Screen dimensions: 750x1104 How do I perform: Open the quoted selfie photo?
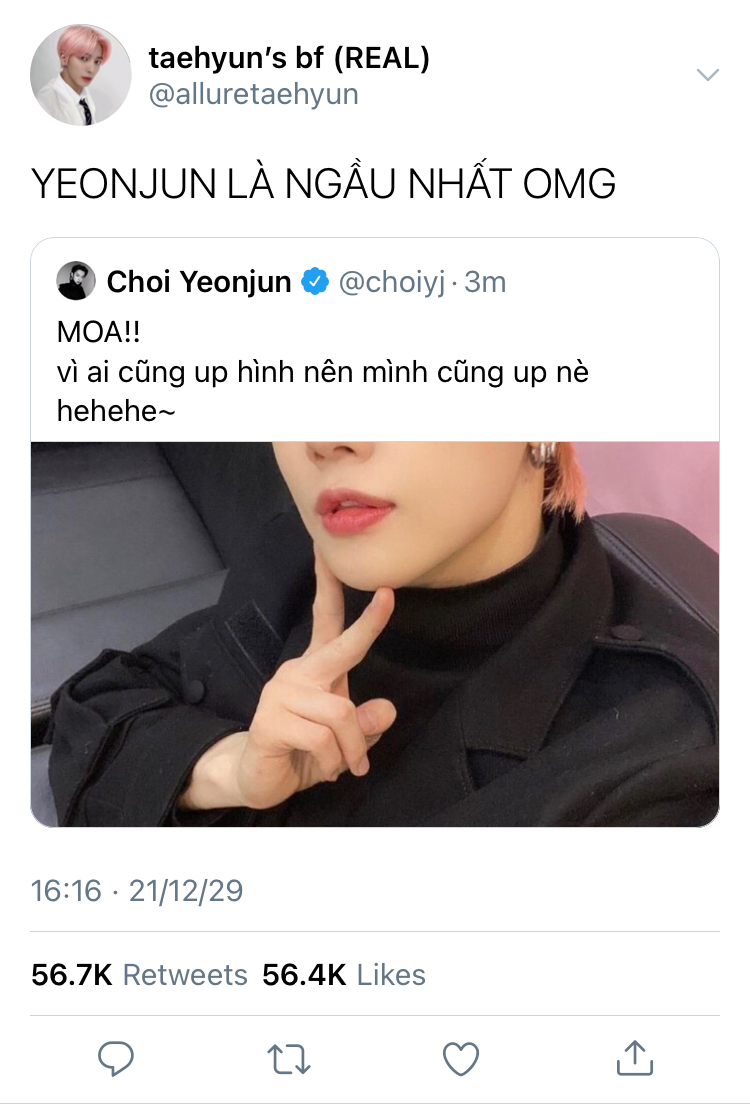coord(375,634)
